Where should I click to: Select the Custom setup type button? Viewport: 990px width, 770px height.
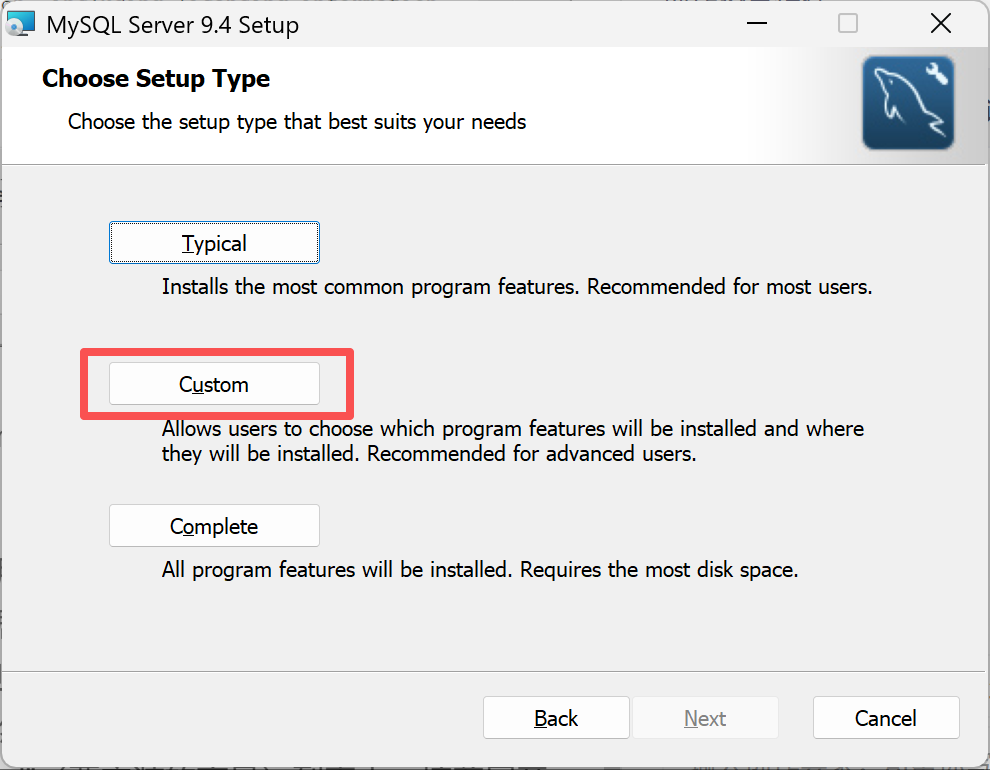click(x=214, y=384)
